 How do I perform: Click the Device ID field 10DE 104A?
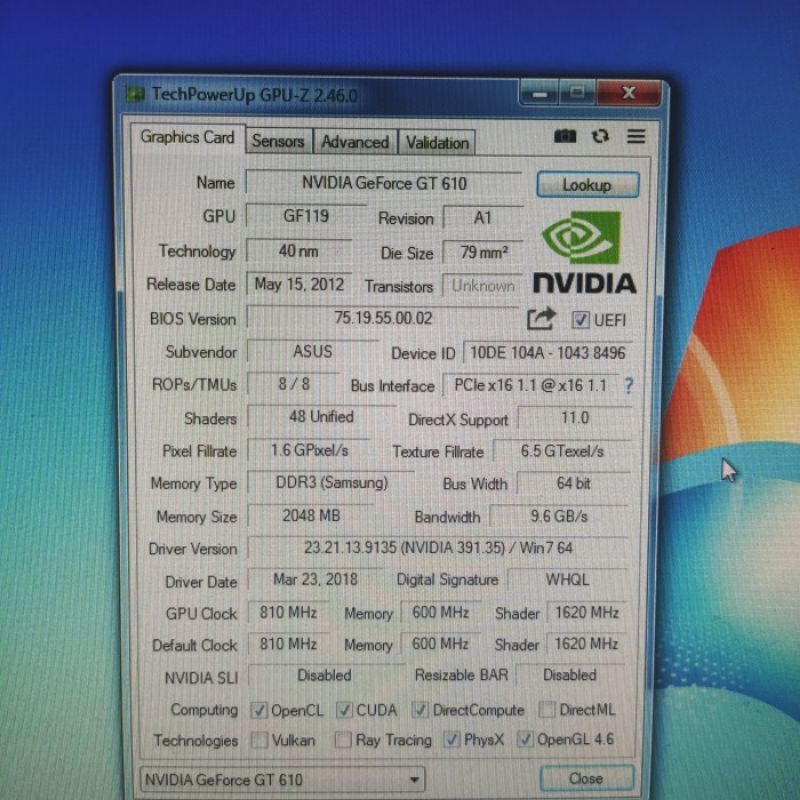tap(547, 353)
